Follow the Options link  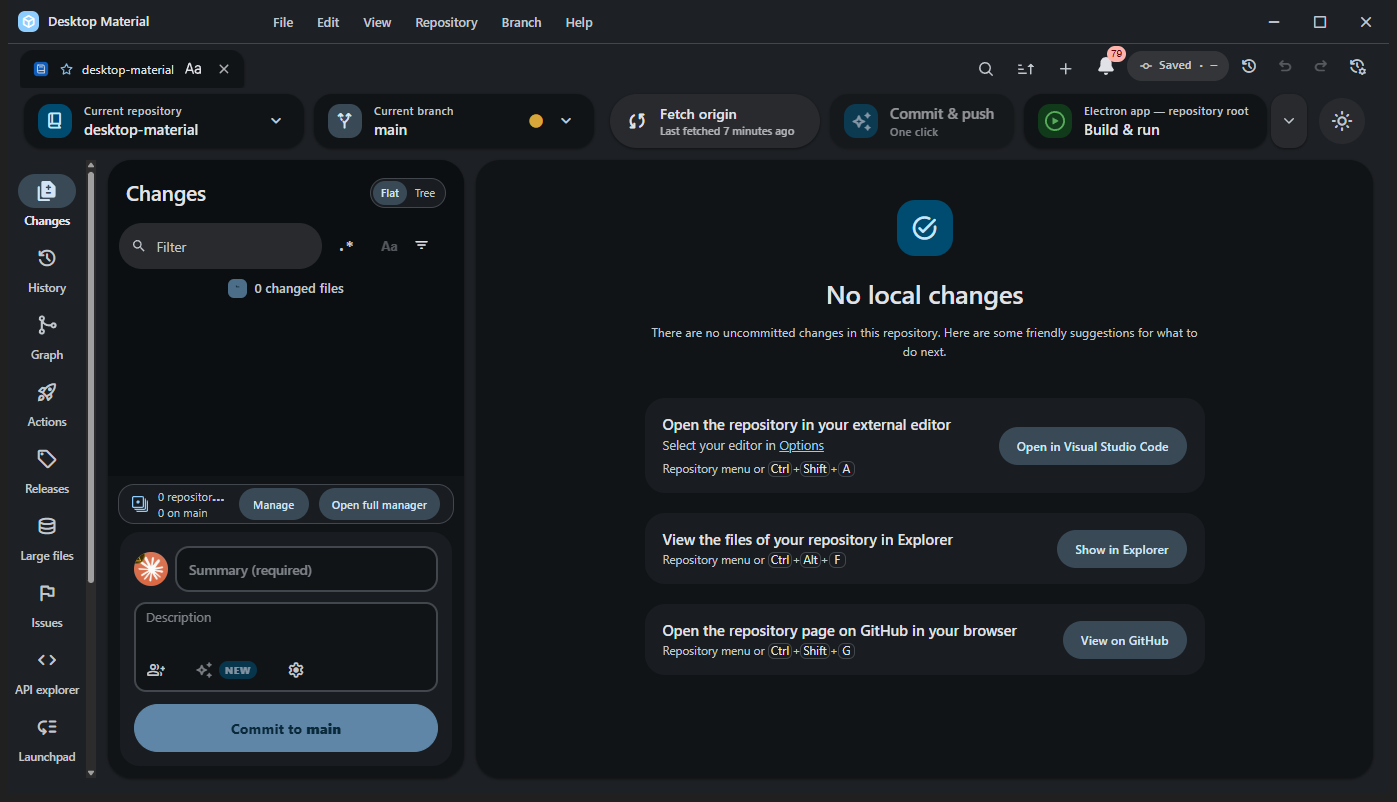pos(802,446)
